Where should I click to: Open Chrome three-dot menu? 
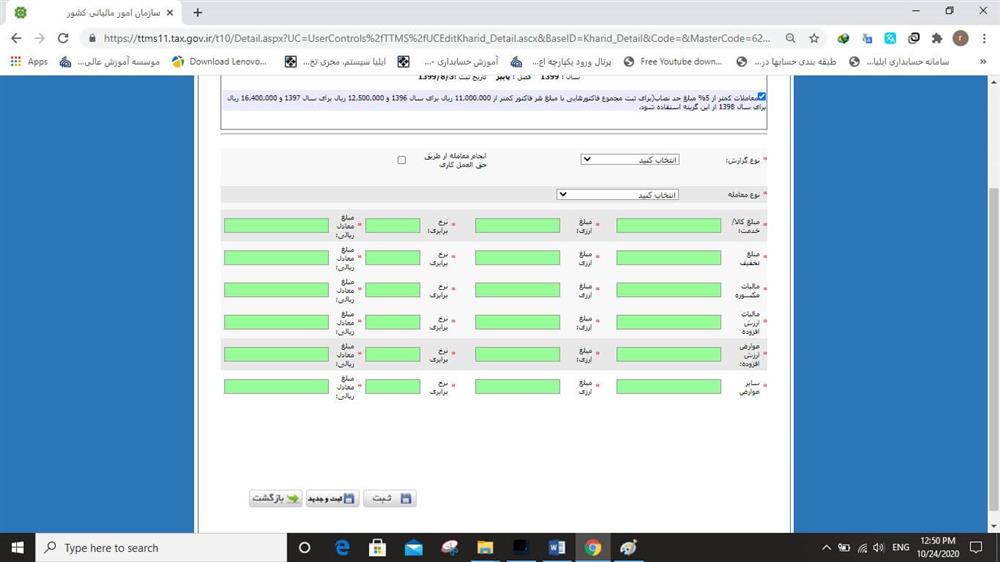click(x=984, y=38)
